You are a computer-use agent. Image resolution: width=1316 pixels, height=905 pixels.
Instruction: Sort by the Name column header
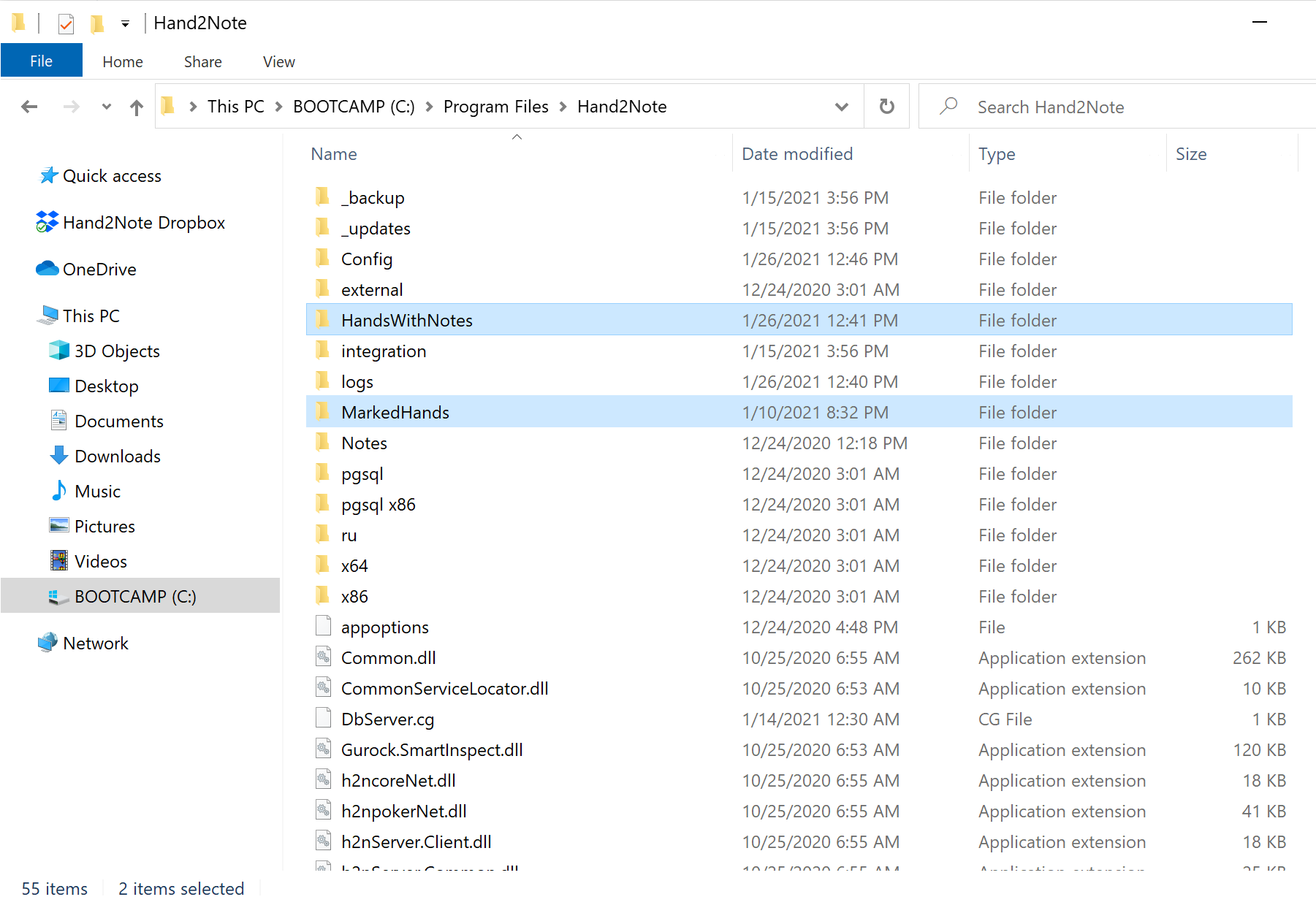click(334, 154)
